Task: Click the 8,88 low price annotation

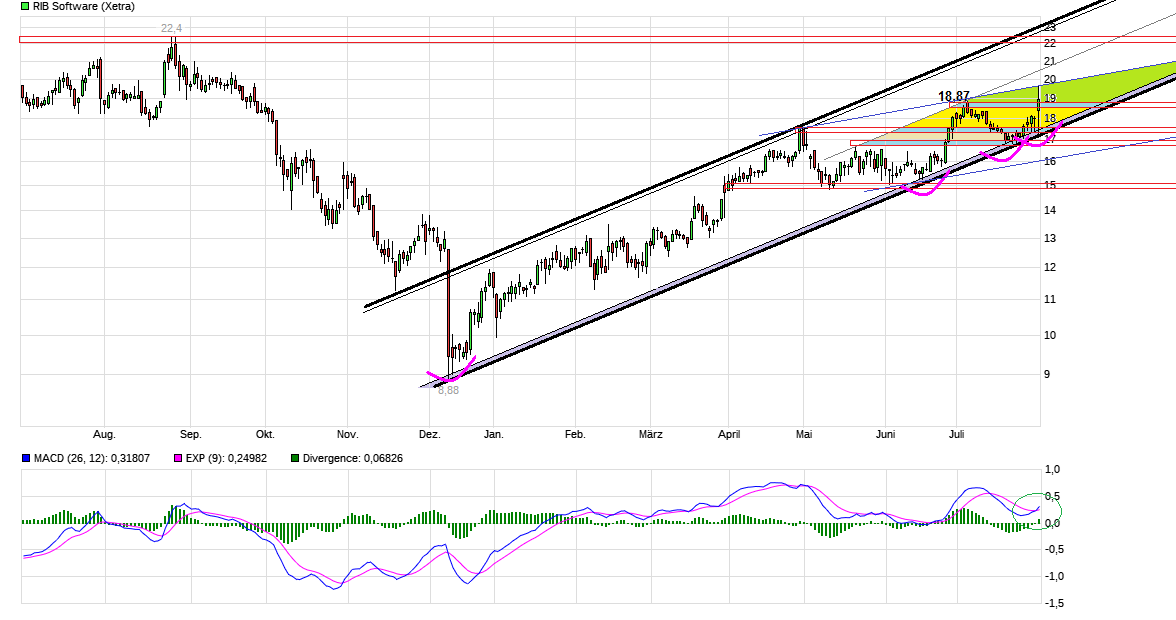Action: (448, 391)
